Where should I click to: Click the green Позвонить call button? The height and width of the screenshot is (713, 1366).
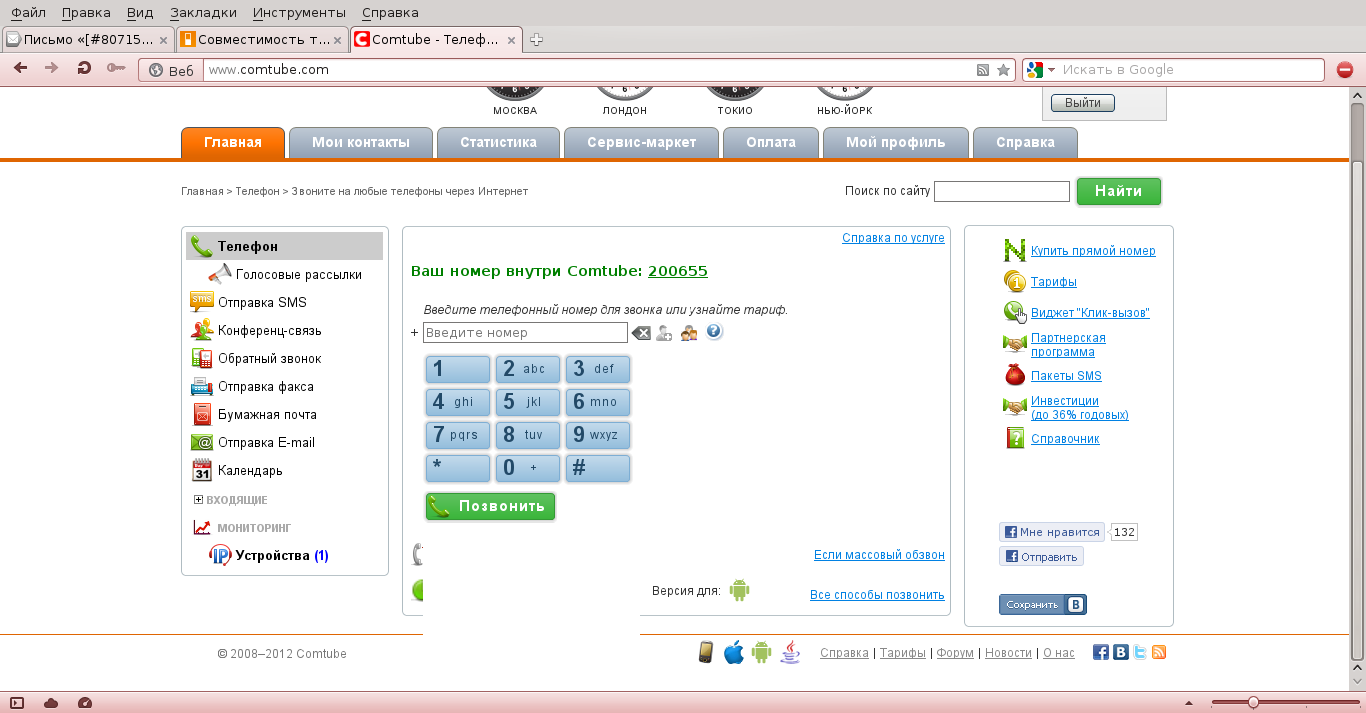click(490, 506)
